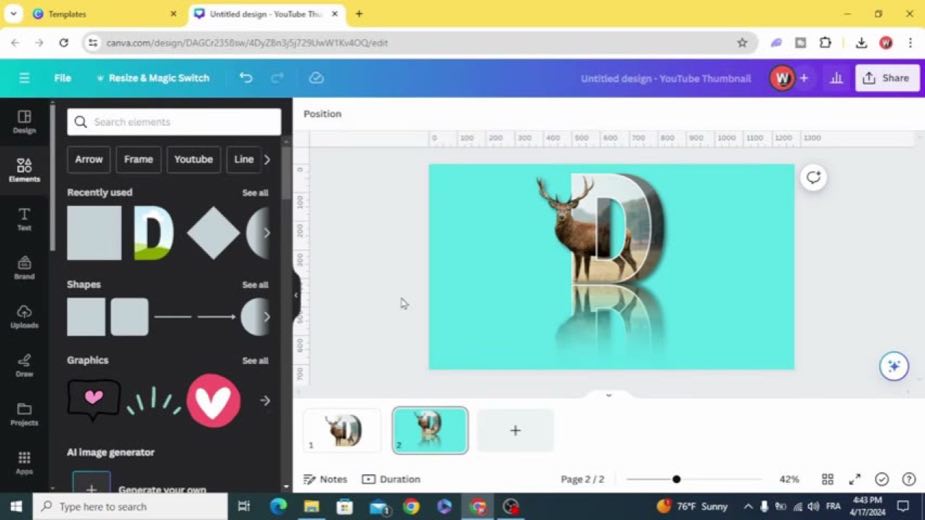Expand more Recently used items arrow

(267, 233)
